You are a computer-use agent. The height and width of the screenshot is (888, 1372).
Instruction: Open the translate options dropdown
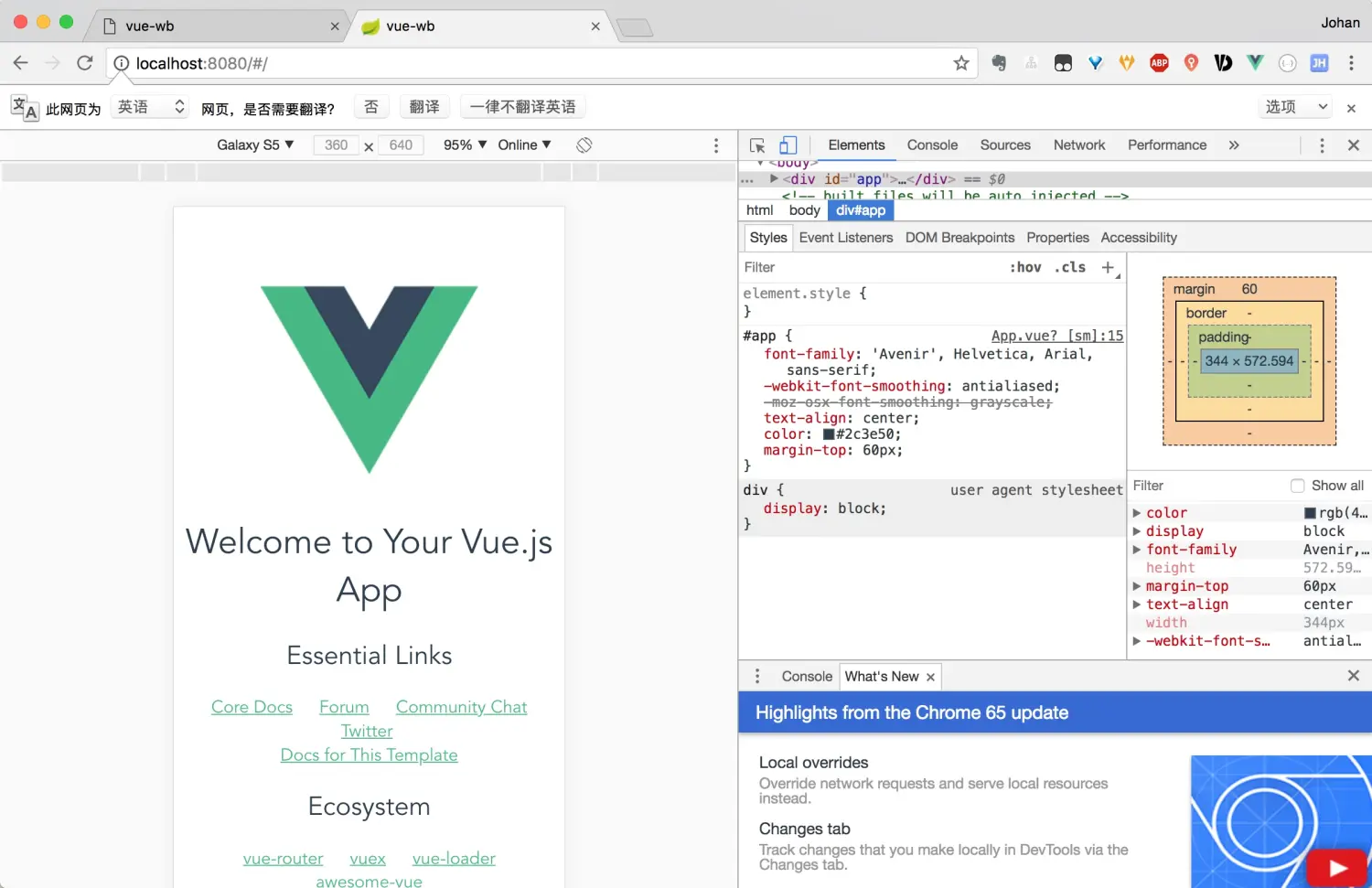(x=1297, y=107)
